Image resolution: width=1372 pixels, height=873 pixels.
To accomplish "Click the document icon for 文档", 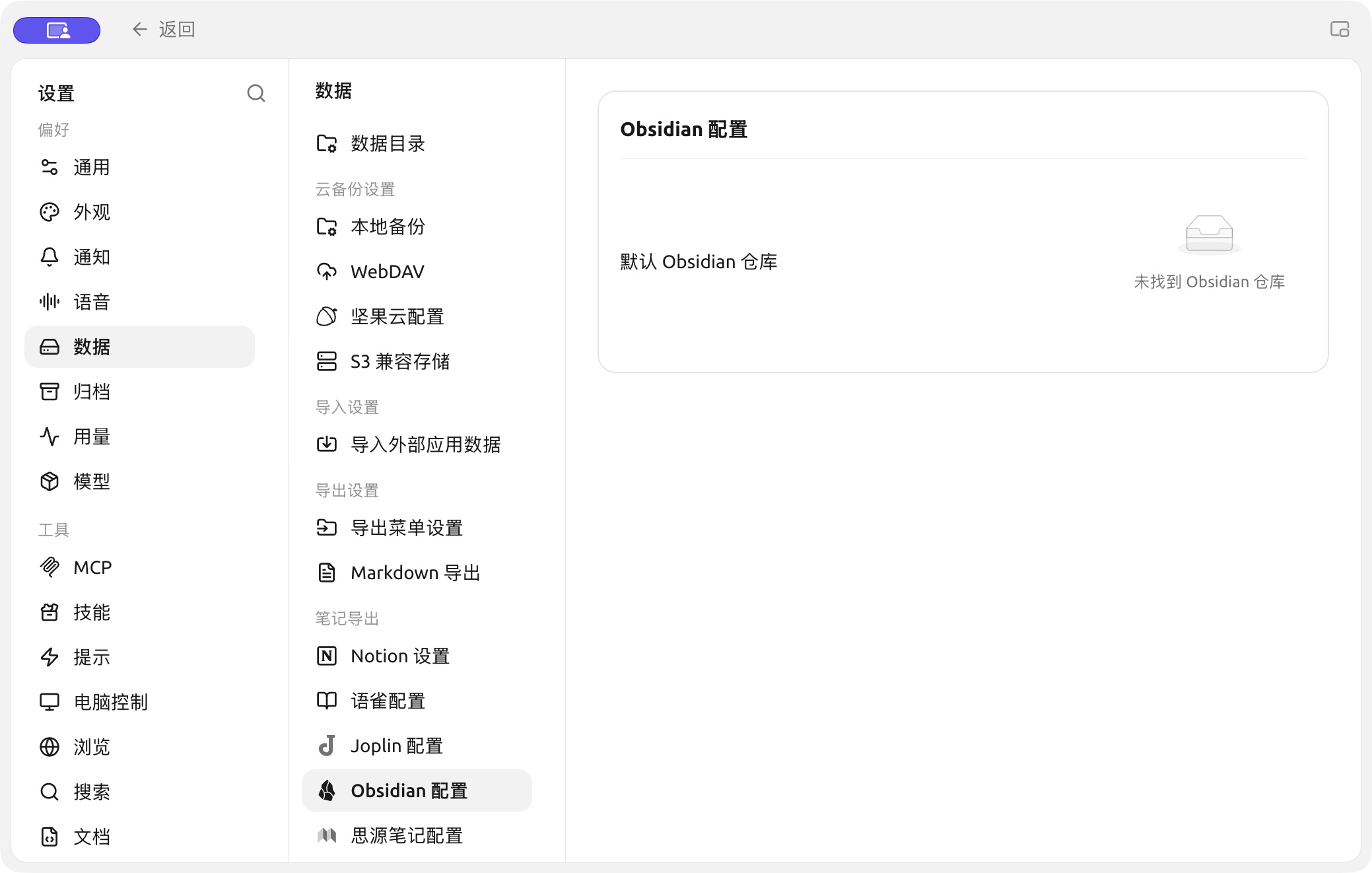I will [x=50, y=837].
